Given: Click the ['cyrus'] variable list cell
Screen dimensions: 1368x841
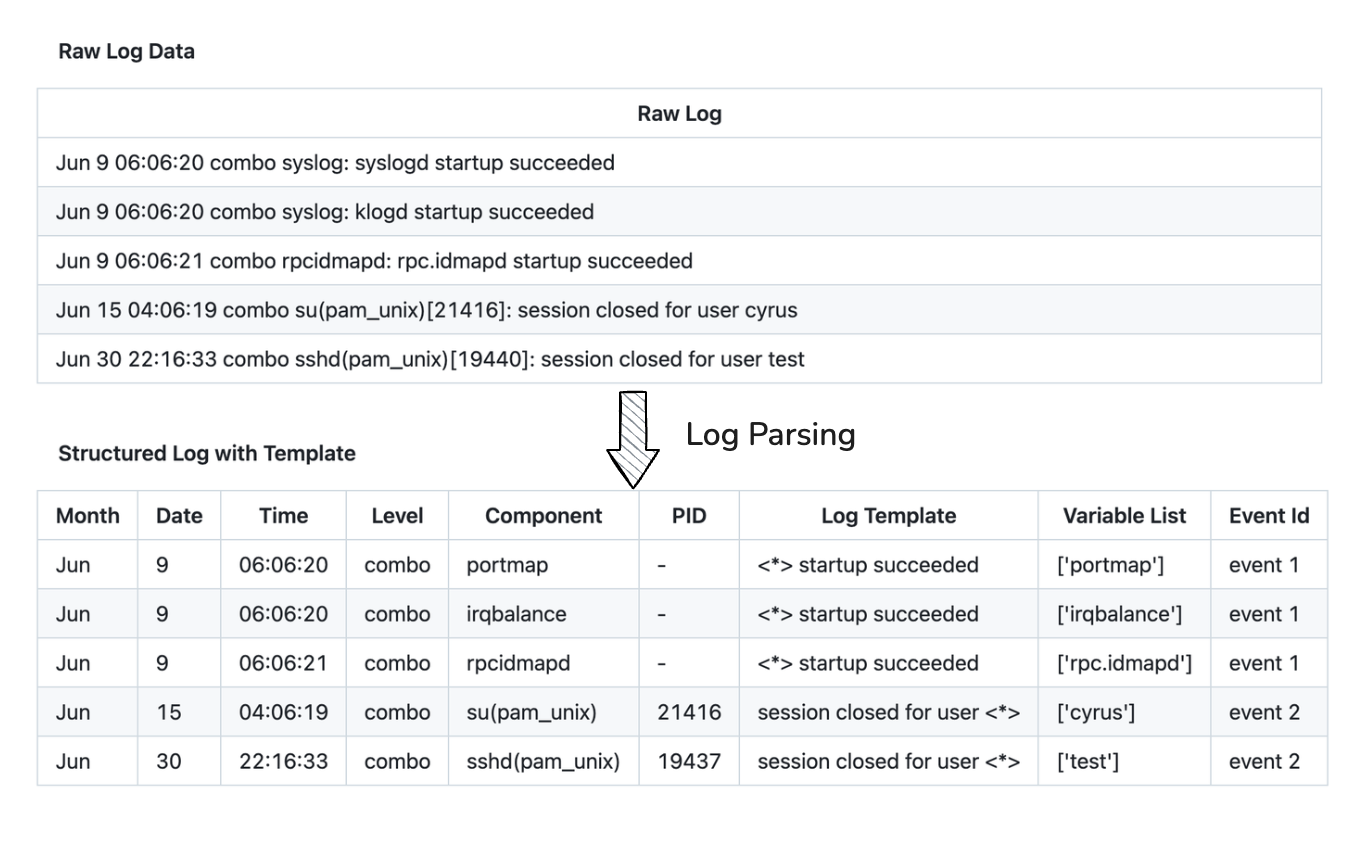Looking at the screenshot, I should click(1095, 712).
